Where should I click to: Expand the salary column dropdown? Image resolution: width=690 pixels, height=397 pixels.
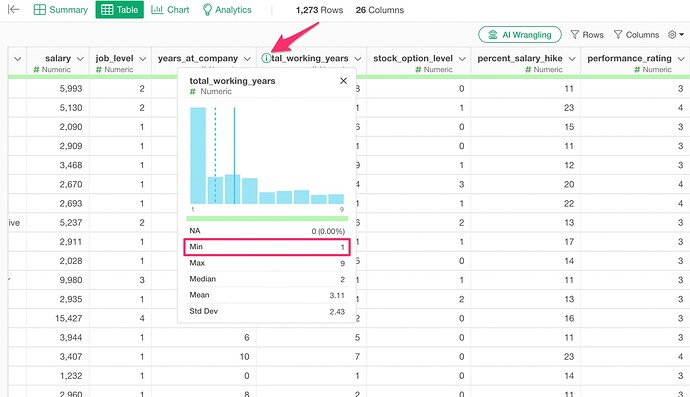[x=80, y=59]
